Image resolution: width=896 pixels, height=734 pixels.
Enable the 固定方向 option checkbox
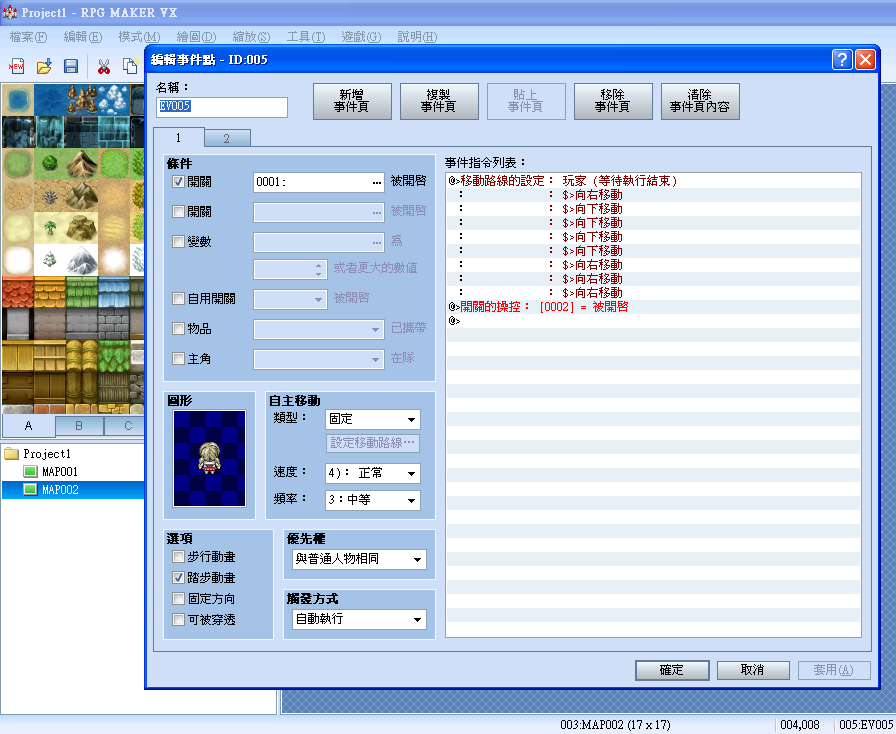178,599
